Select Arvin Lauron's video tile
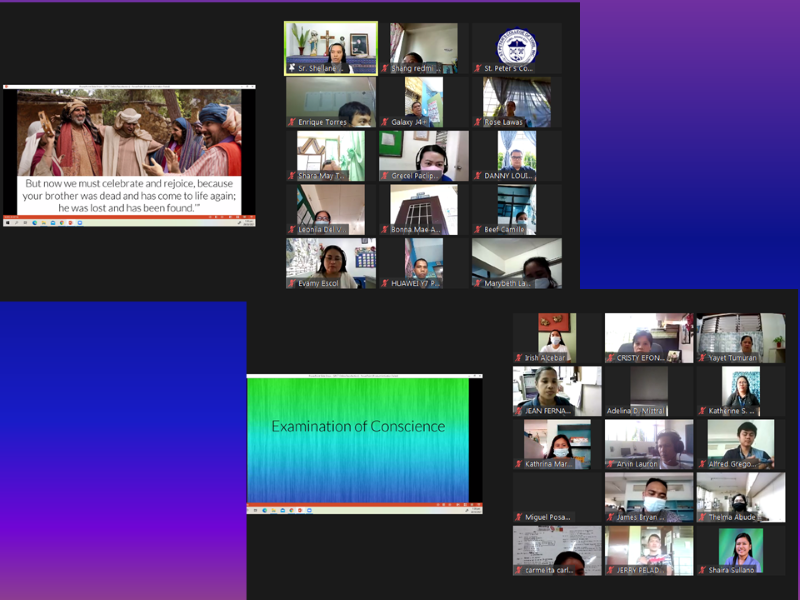 click(x=649, y=440)
